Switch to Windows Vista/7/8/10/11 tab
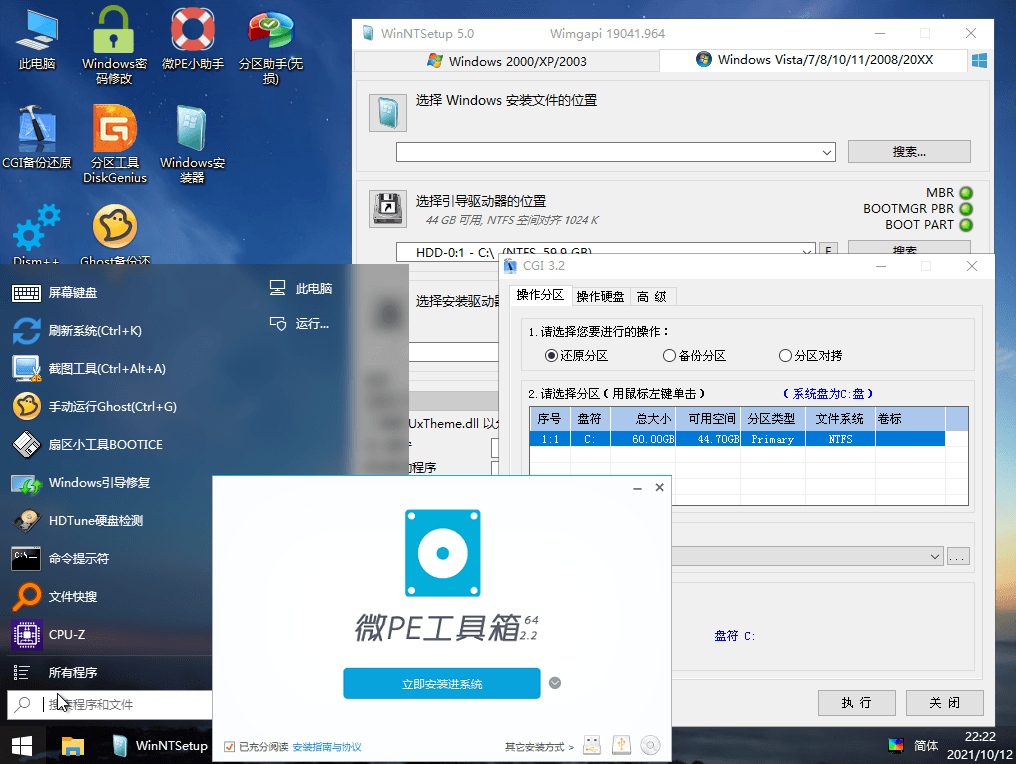Image resolution: width=1016 pixels, height=764 pixels. click(x=814, y=60)
